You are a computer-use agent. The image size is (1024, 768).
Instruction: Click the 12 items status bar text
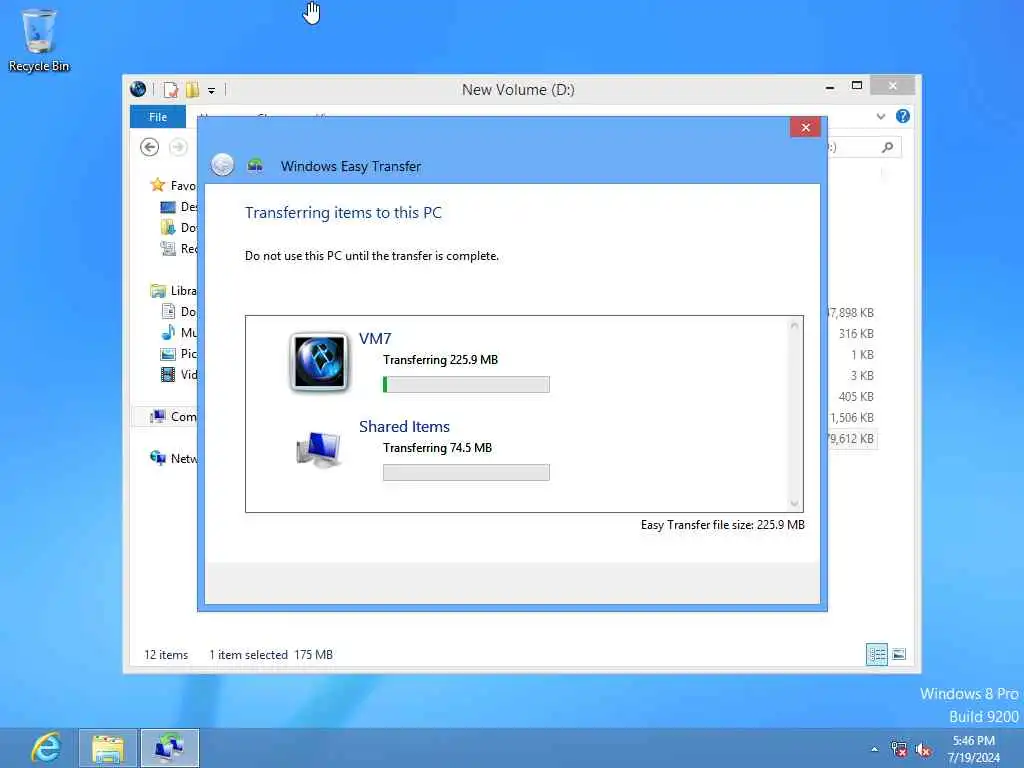[x=166, y=655]
